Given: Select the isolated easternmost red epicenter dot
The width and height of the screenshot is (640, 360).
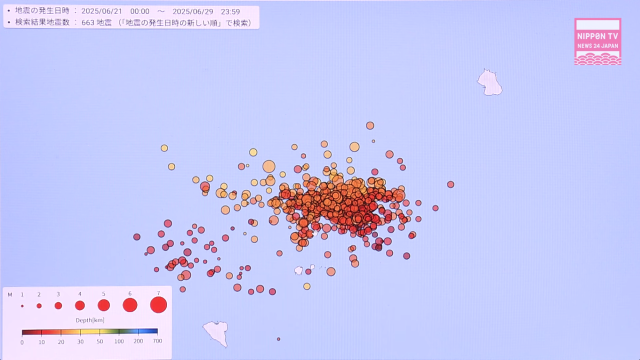Looking at the screenshot, I should point(450,184).
